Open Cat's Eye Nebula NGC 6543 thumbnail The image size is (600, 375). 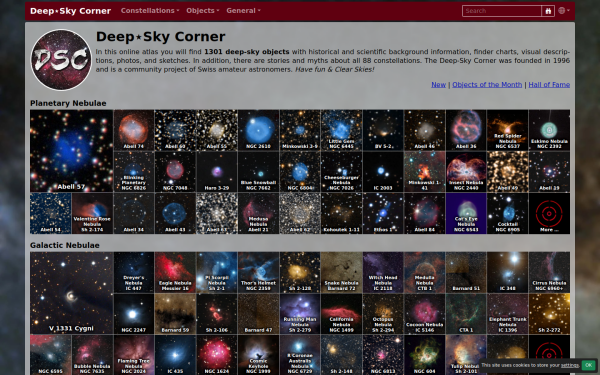[x=466, y=213]
